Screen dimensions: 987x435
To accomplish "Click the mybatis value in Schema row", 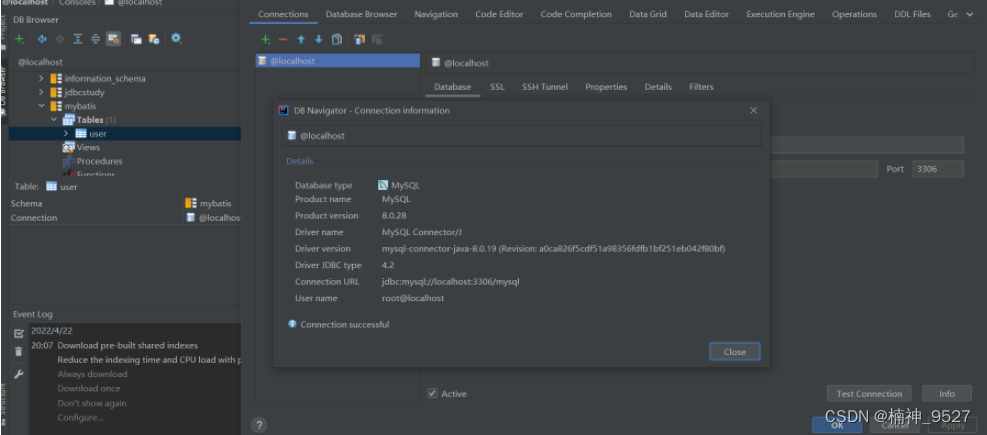I will (x=215, y=203).
